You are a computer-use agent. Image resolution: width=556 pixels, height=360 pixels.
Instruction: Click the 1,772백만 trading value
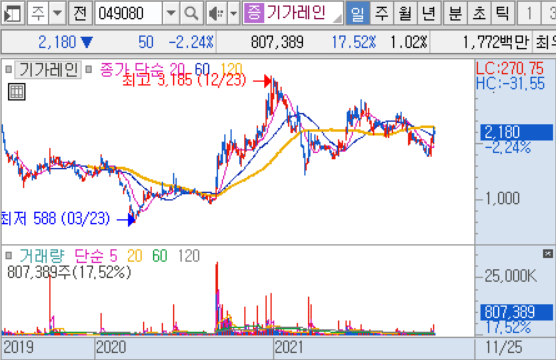pyautogui.click(x=496, y=43)
